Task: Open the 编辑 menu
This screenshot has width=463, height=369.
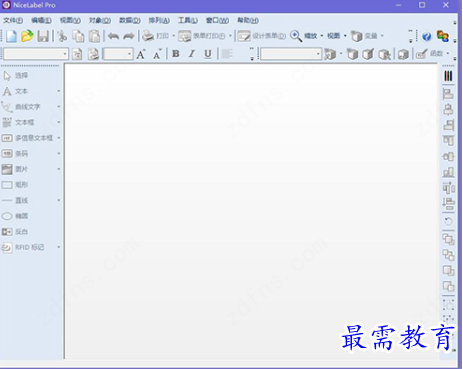Action: pyautogui.click(x=41, y=20)
